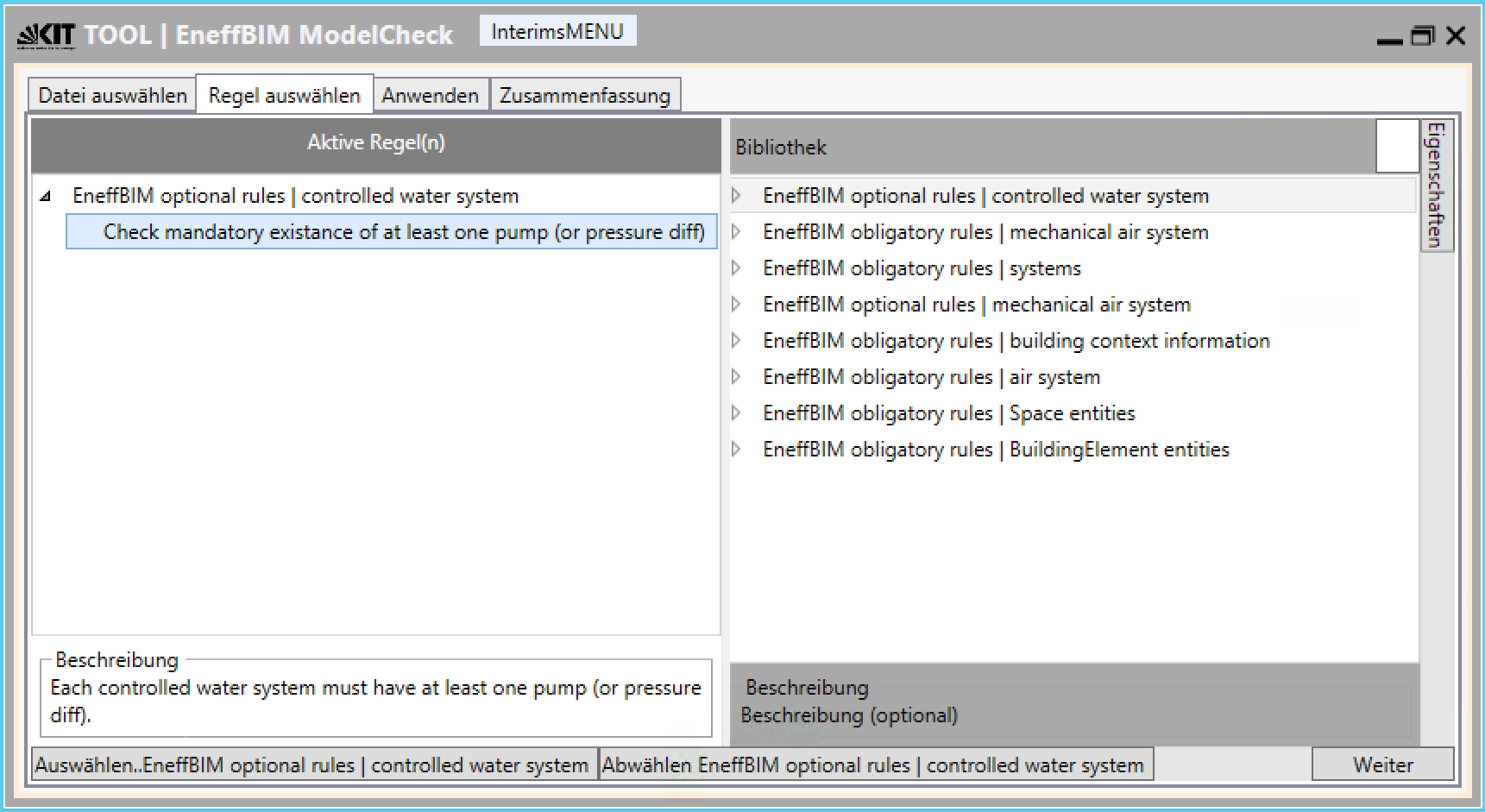Expand obligatory rules systems node

[736, 268]
